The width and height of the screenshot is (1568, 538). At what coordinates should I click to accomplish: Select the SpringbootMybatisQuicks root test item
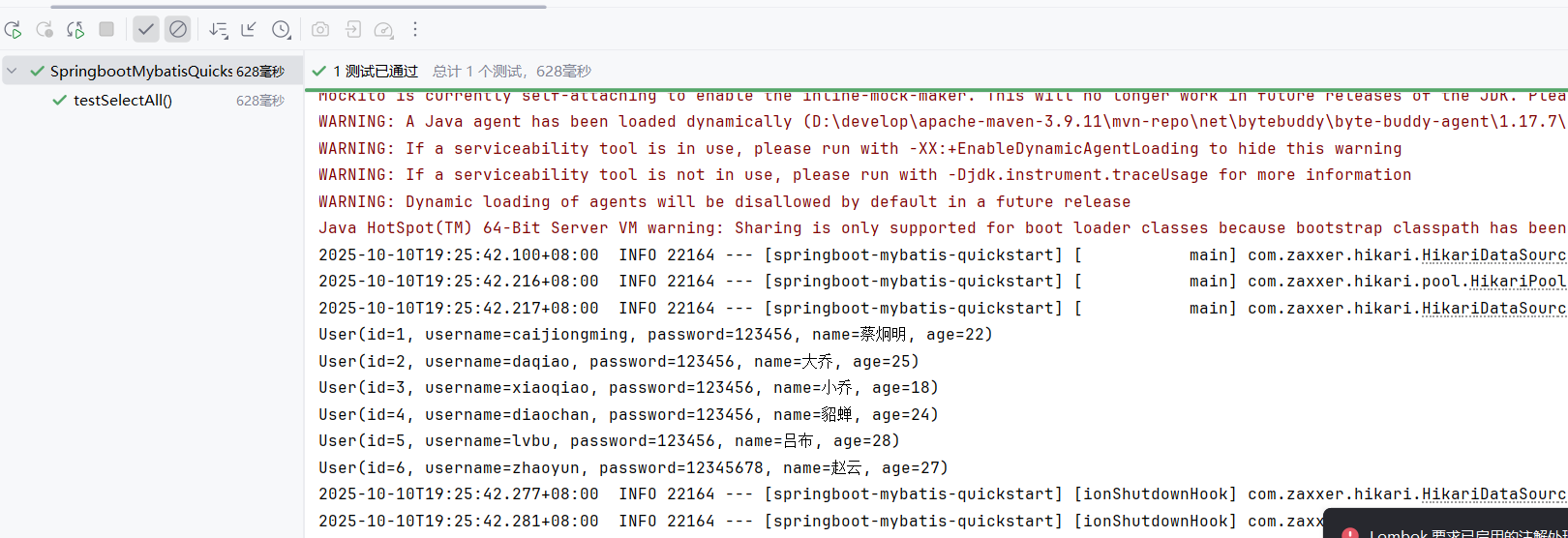click(141, 72)
